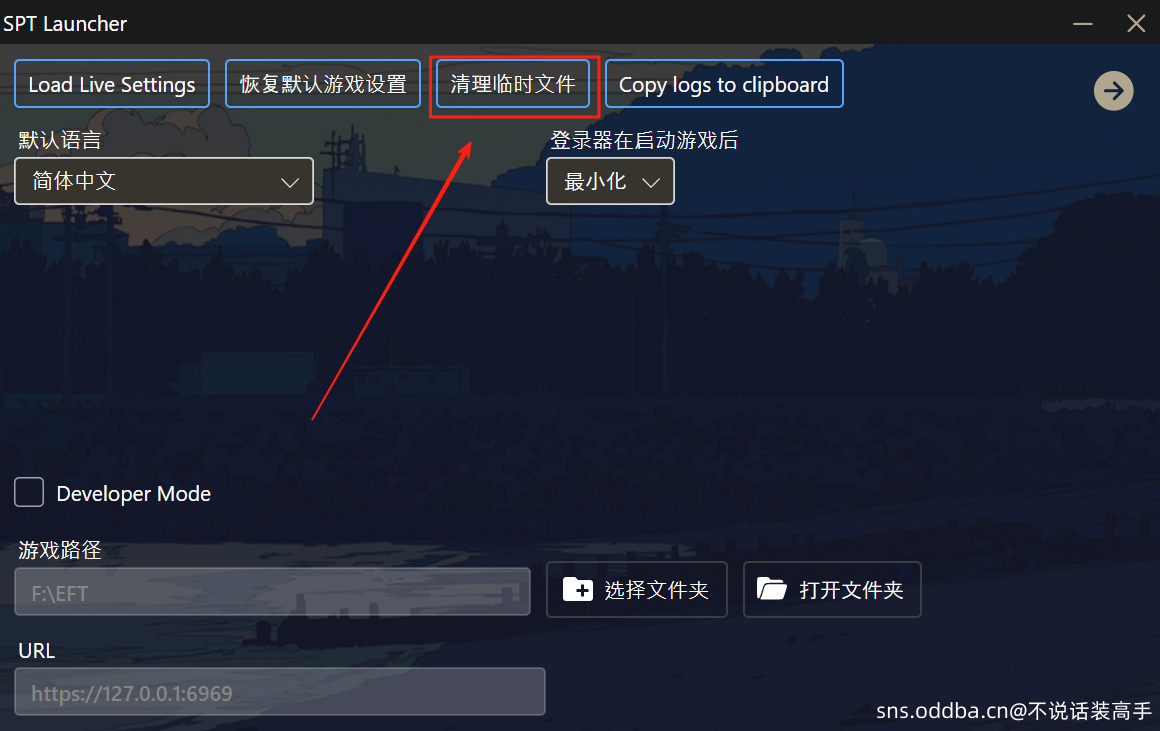Image resolution: width=1160 pixels, height=731 pixels.
Task: Click the 最小化 dropdown chevron arrow
Action: click(651, 182)
